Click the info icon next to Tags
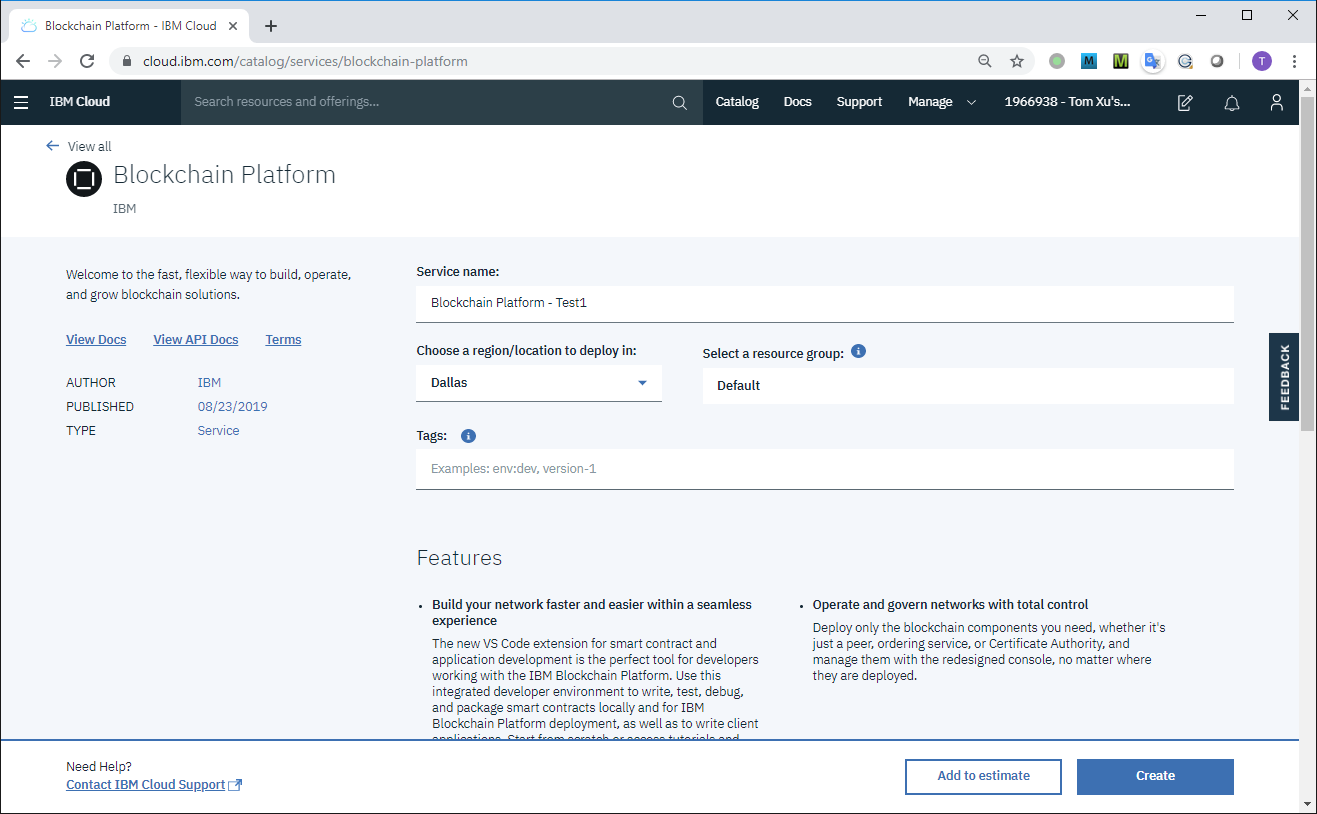Screen dimensions: 1317x814 (x=468, y=436)
